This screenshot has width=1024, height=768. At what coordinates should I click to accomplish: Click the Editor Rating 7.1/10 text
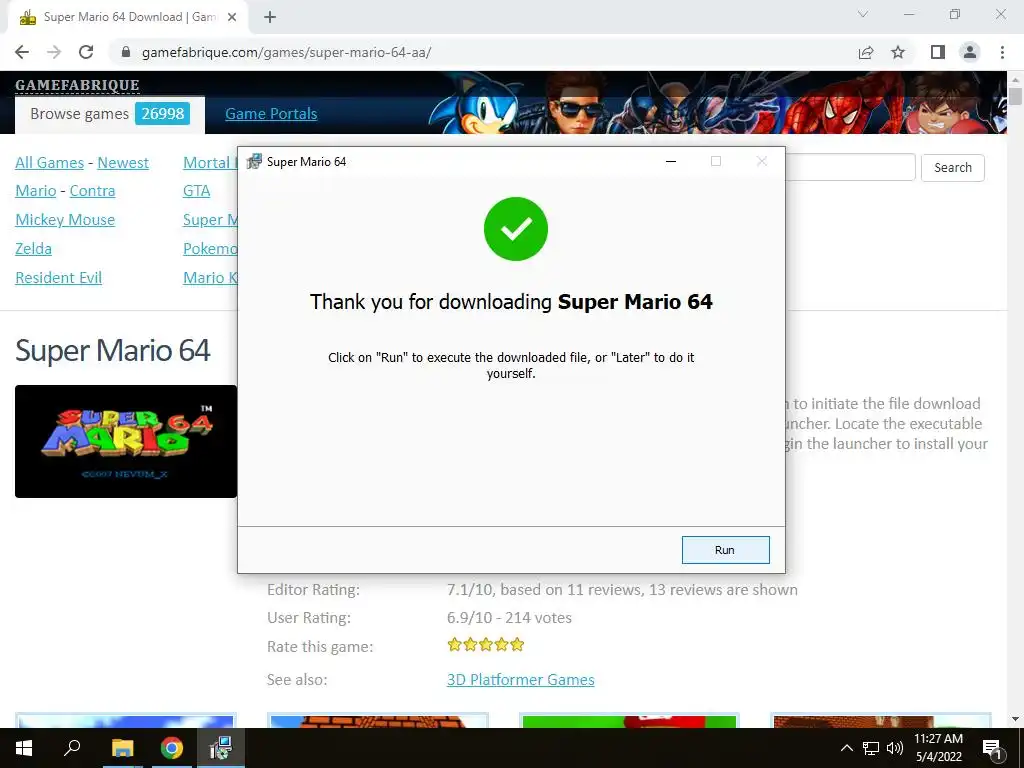622,590
